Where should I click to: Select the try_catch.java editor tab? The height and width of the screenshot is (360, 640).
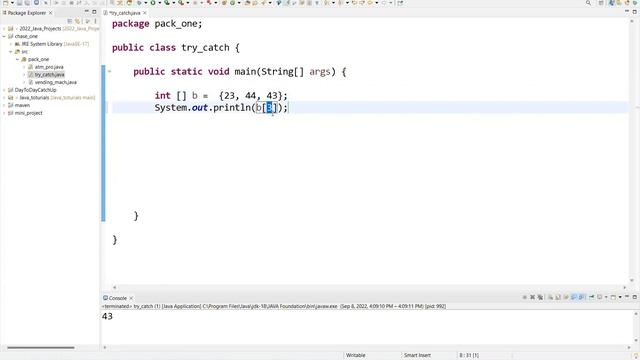(x=124, y=13)
